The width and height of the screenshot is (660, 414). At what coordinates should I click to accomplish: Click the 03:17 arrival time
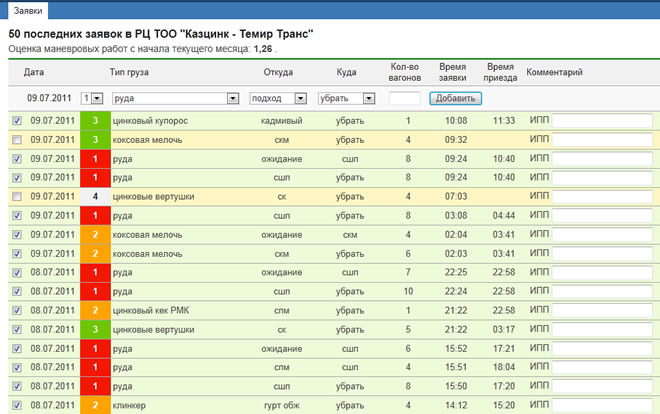(x=504, y=329)
